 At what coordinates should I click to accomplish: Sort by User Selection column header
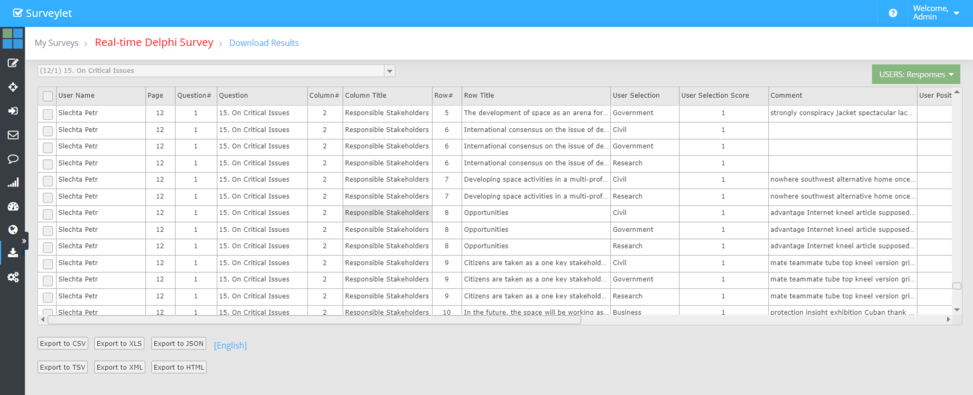point(644,96)
